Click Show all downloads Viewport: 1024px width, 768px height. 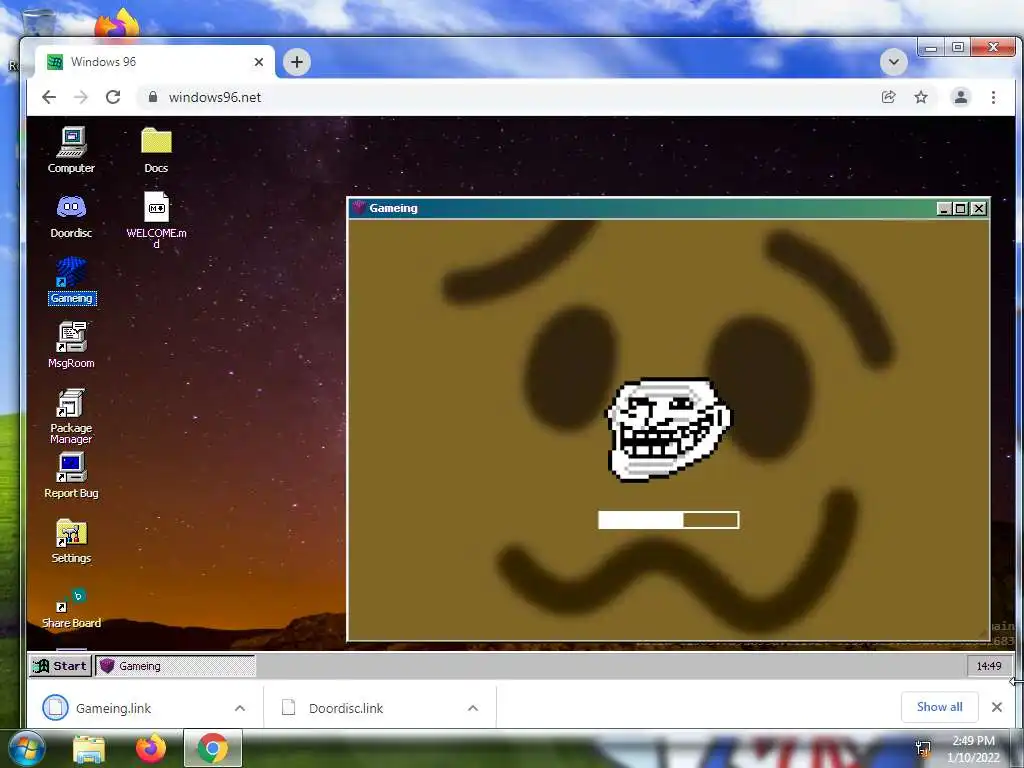pyautogui.click(x=939, y=707)
